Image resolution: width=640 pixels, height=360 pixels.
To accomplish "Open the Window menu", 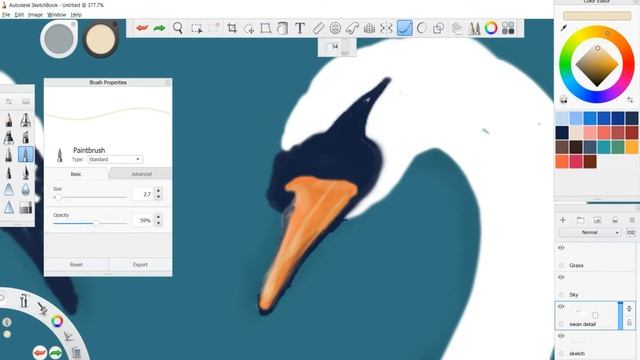I will [x=56, y=15].
